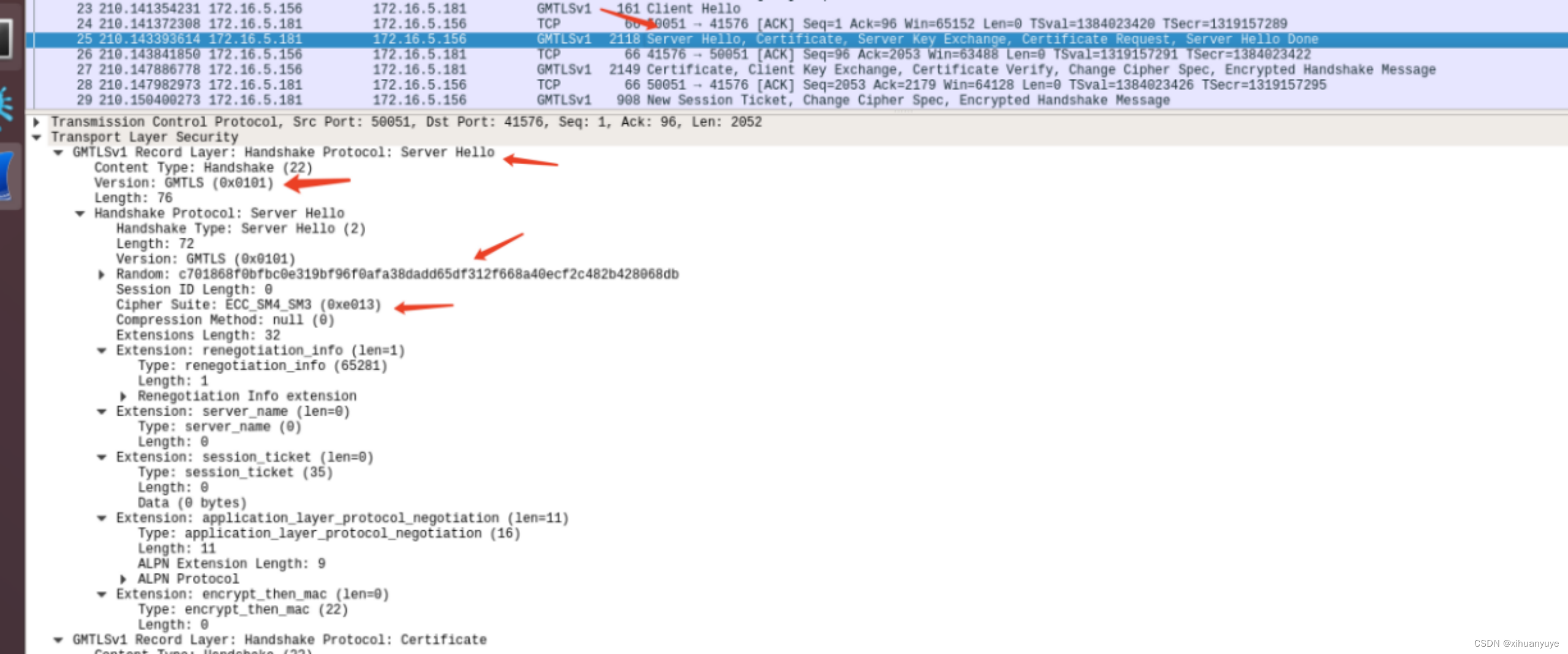
Task: Select packet 28 ACK Seq=2053 row
Action: (x=796, y=85)
